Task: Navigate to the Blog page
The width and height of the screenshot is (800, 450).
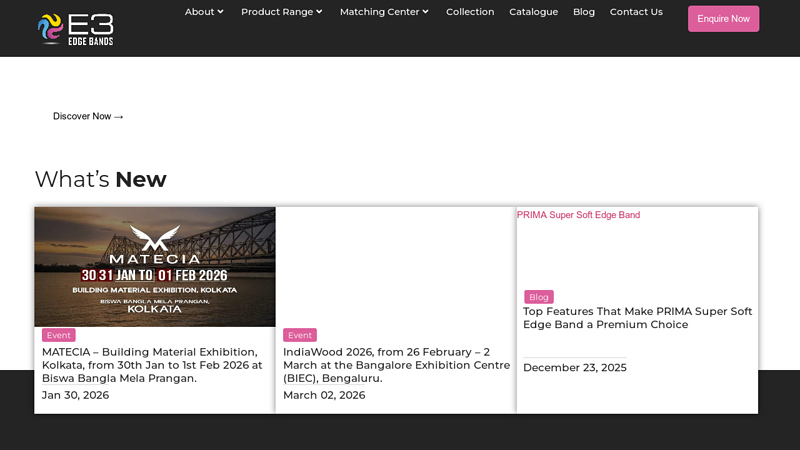Action: tap(584, 12)
